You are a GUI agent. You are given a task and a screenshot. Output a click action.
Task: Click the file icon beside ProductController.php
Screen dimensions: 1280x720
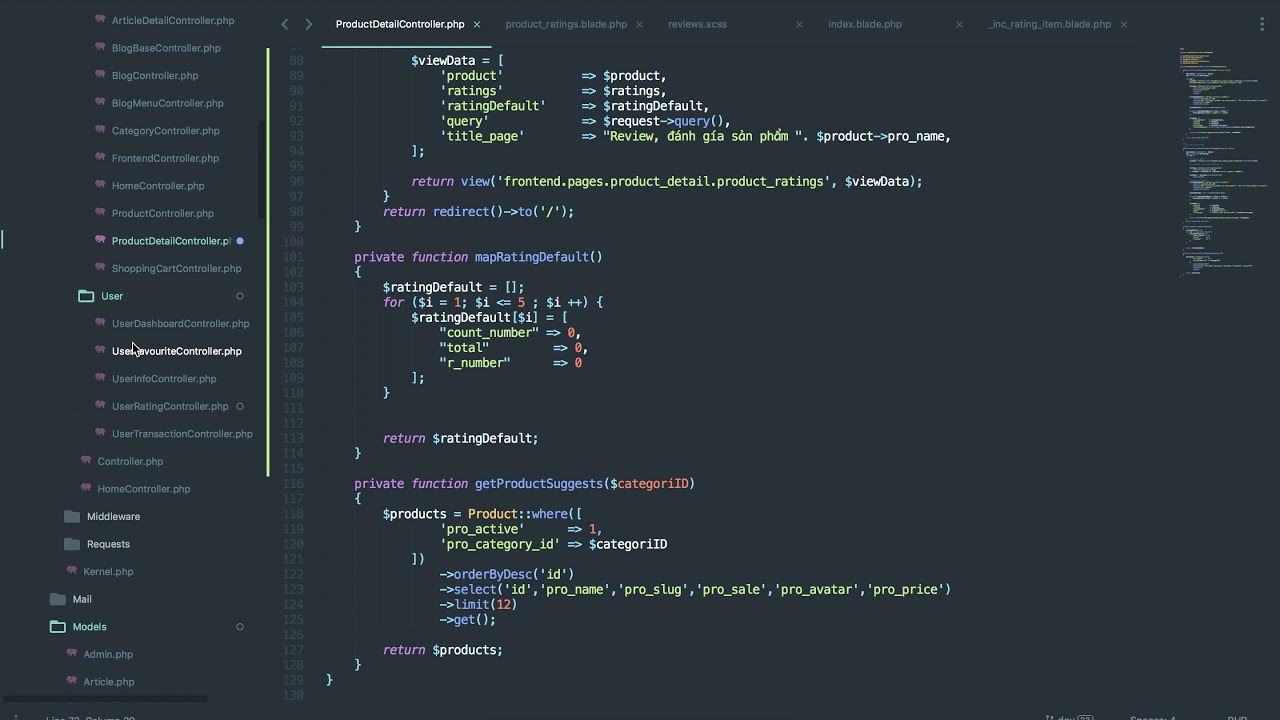coord(101,212)
